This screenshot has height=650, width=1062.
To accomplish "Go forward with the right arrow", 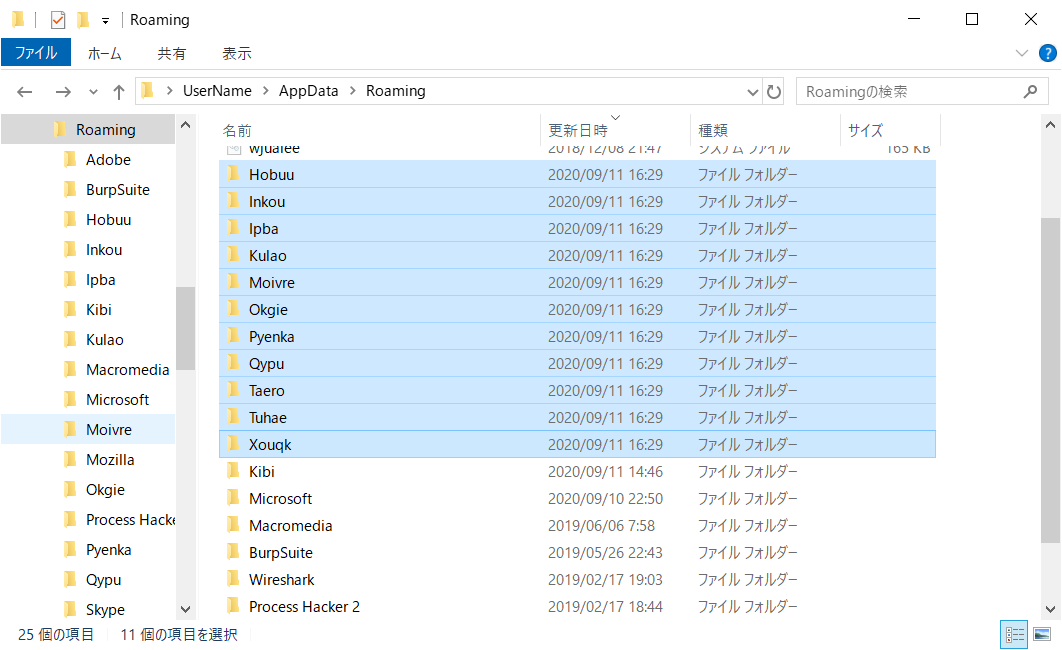I will (x=63, y=91).
